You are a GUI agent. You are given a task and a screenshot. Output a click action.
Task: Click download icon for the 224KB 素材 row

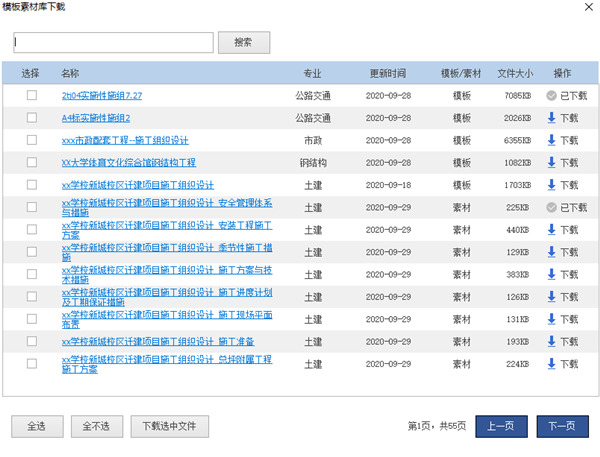551,364
